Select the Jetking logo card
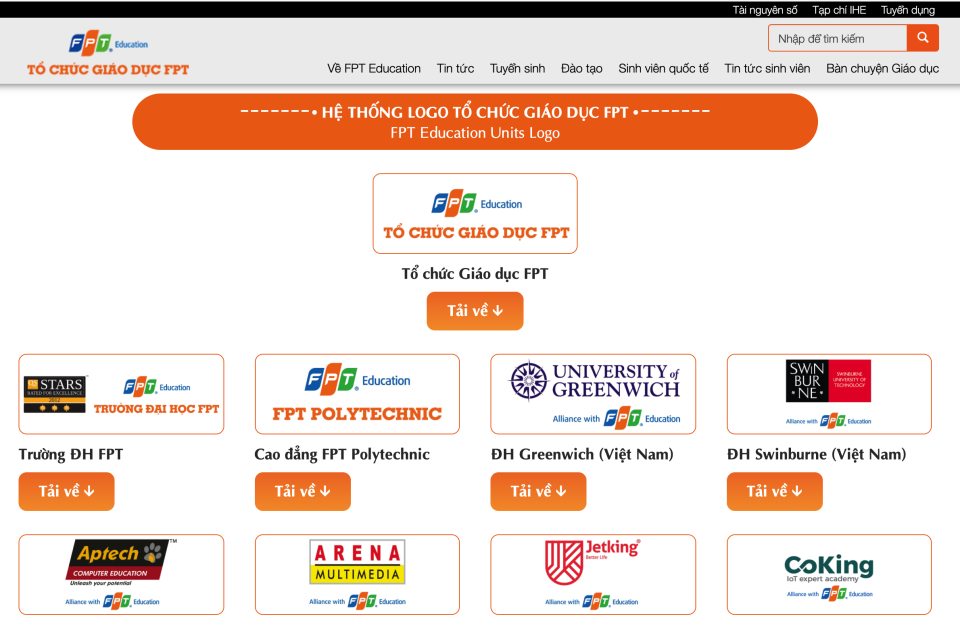This screenshot has height=627, width=960. 593,574
